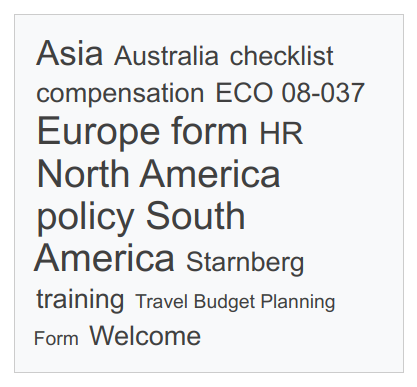Open the Travel Budget Planning Form tag

click(235, 302)
